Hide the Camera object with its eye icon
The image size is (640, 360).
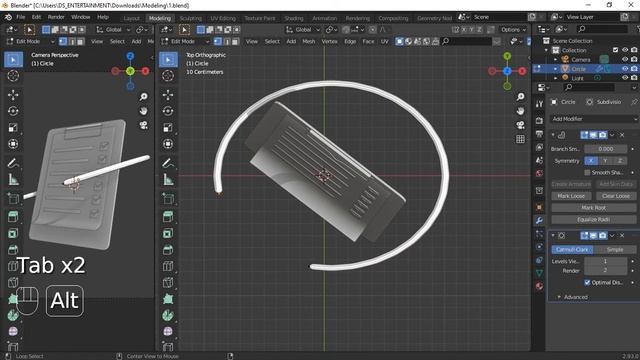tap(625, 60)
